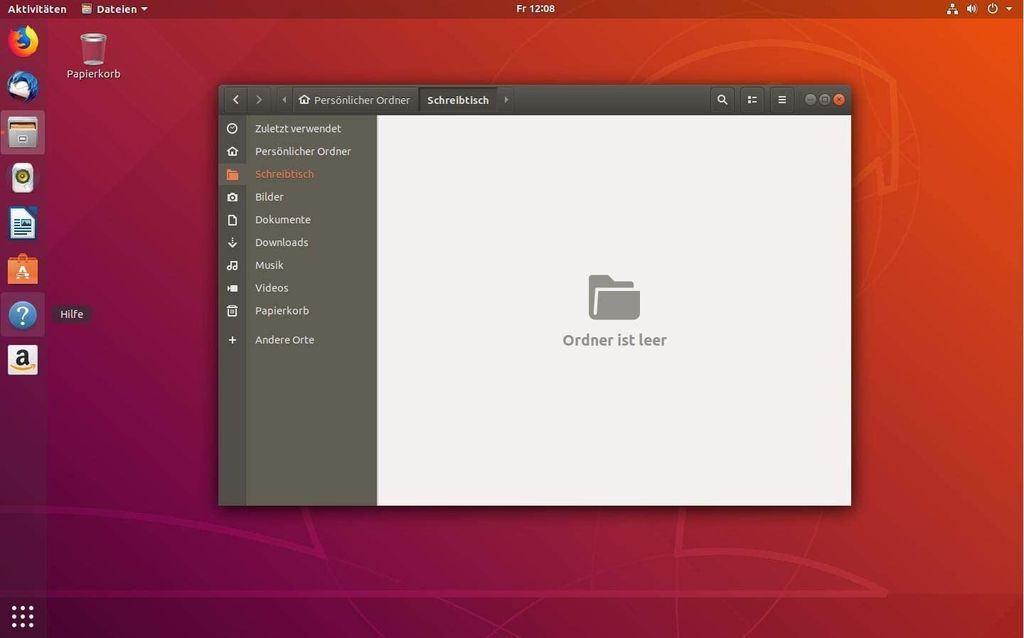Open the Aktivitäten menu
The image size is (1024, 638).
(36, 8)
